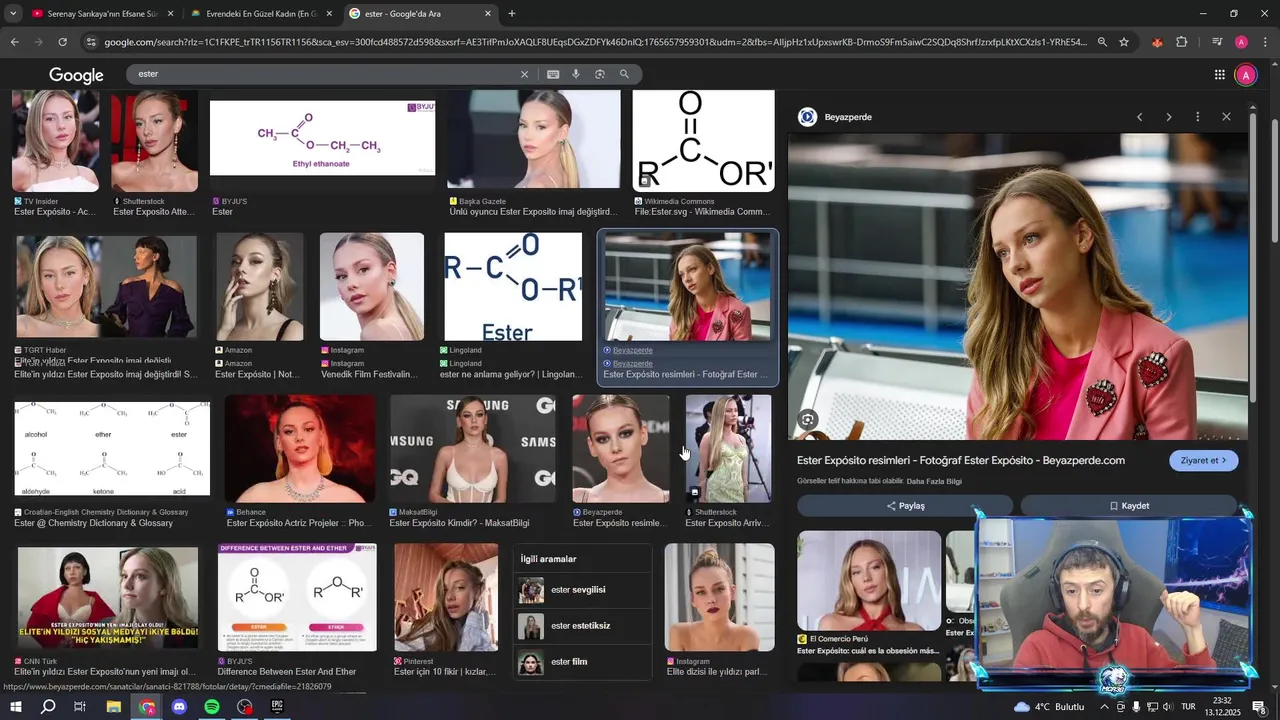Select the ester film related search
Viewport: 1280px width, 720px height.
tap(582, 662)
